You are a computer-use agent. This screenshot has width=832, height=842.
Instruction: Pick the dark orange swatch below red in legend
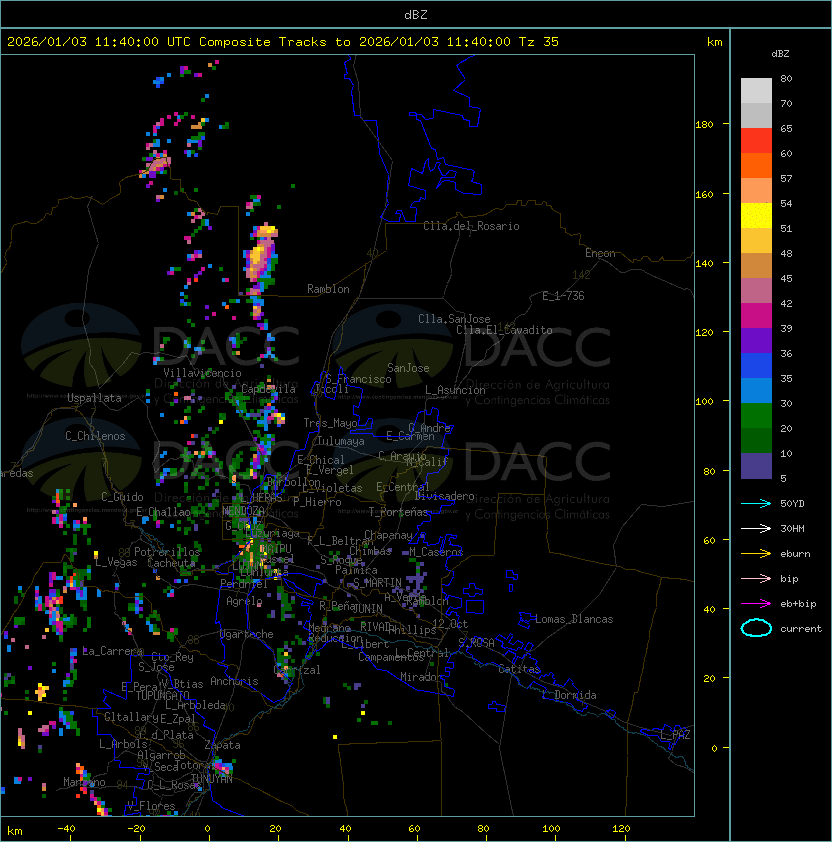(x=756, y=165)
